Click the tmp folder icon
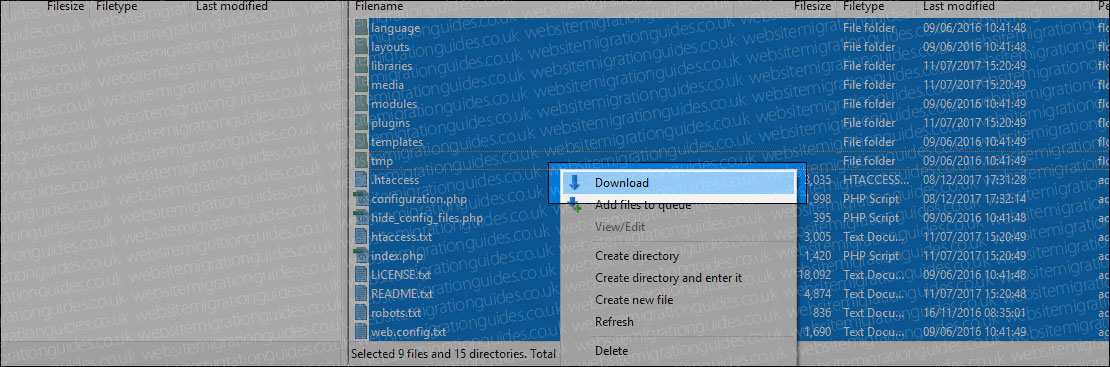Screen dimensions: 1110x367 tap(361, 161)
